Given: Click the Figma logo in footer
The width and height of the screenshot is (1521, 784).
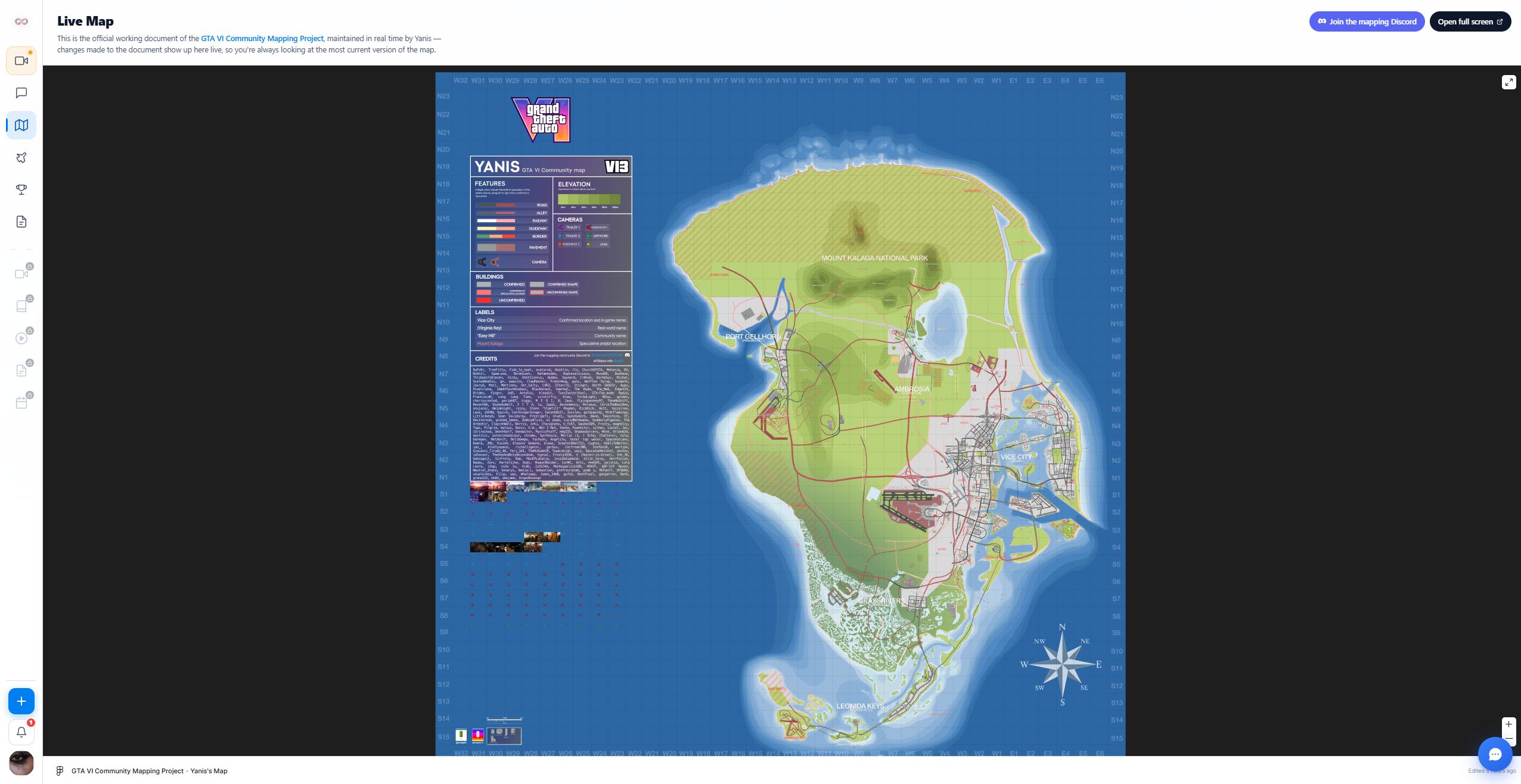Looking at the screenshot, I should click(60, 771).
